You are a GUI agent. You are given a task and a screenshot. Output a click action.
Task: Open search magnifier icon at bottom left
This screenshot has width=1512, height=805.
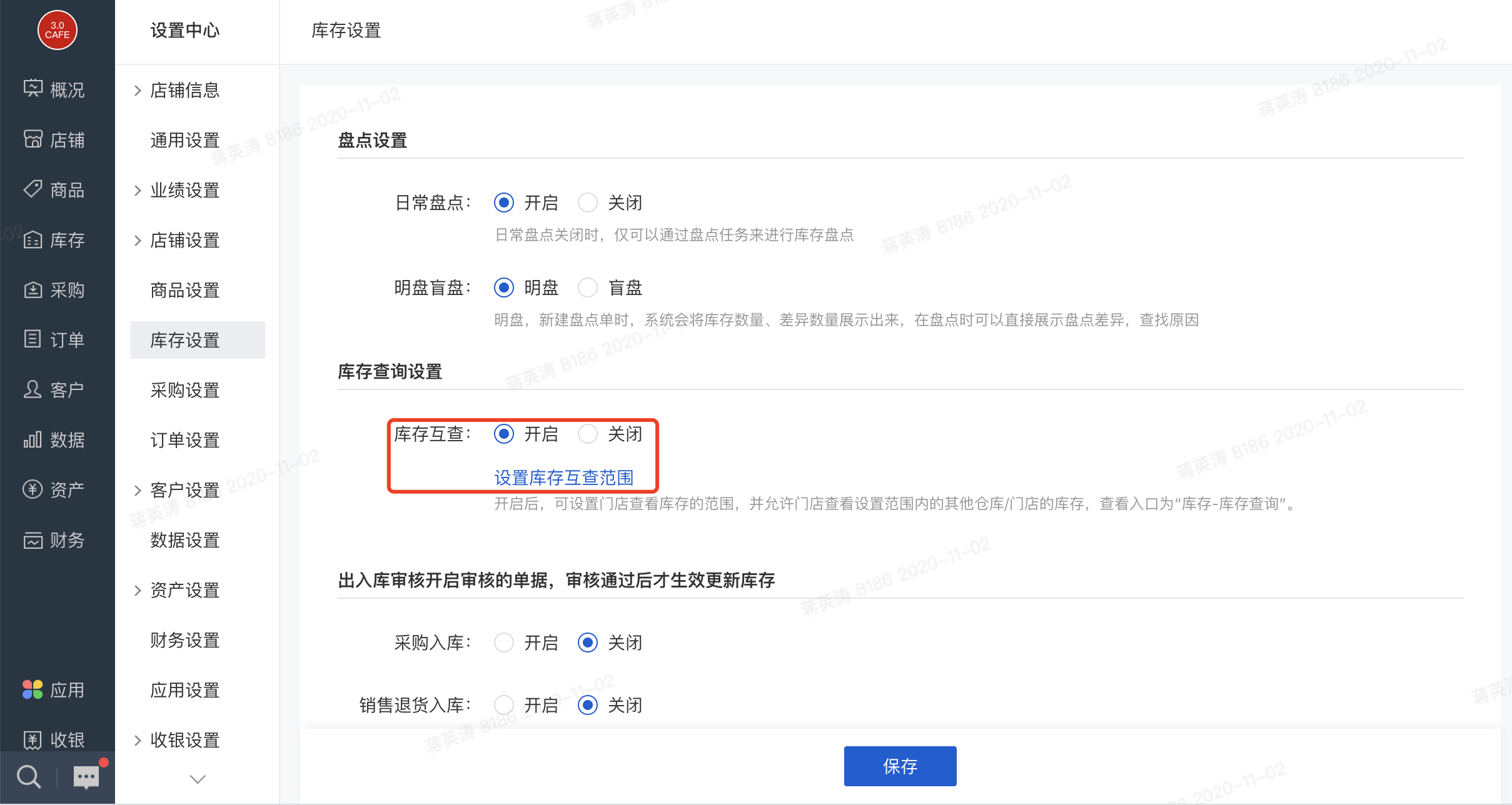click(x=28, y=777)
